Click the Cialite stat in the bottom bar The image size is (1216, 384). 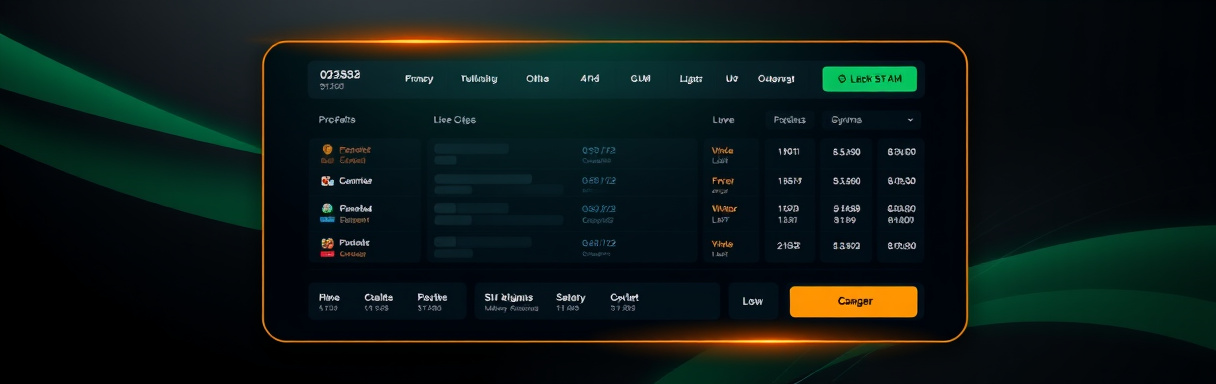pyautogui.click(x=378, y=297)
